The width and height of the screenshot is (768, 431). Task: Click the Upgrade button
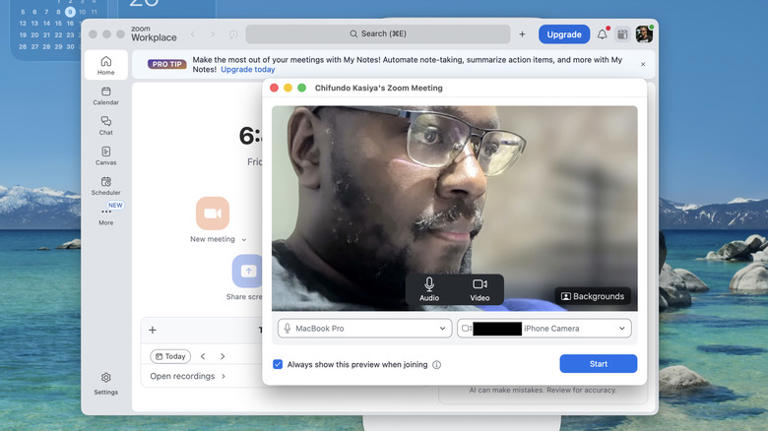[x=564, y=34]
